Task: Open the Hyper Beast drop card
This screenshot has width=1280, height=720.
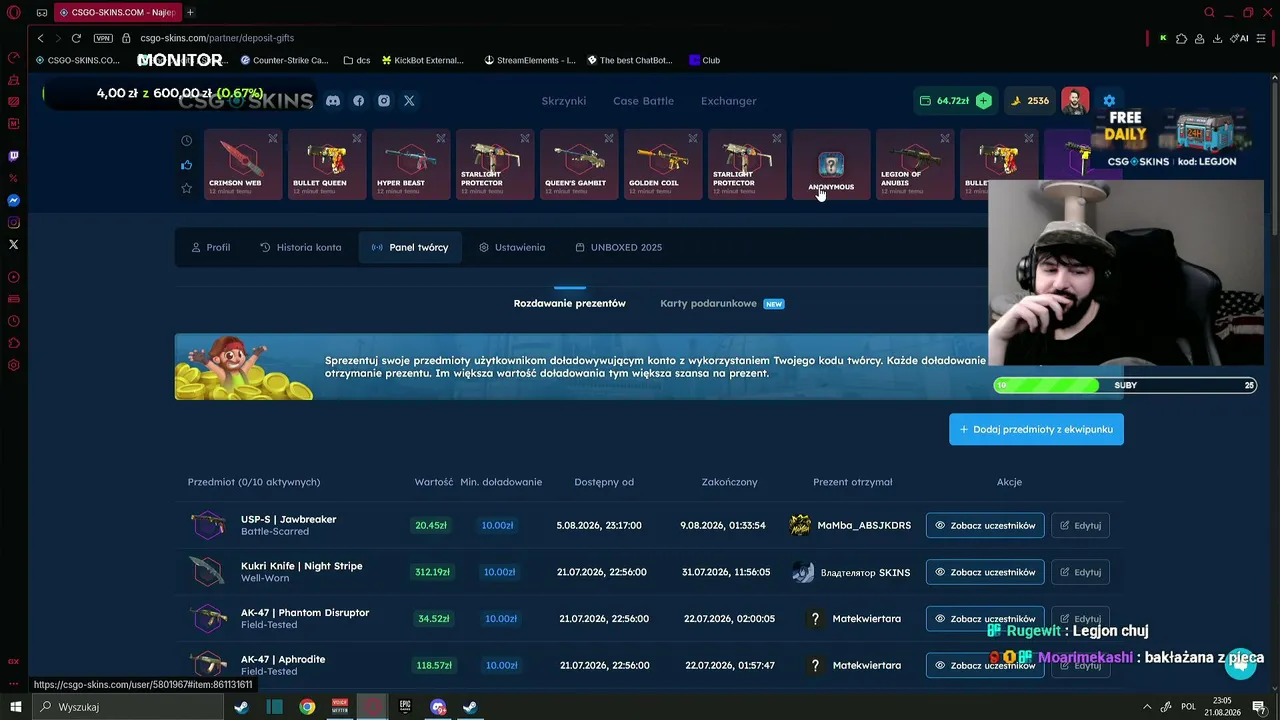Action: pos(411,165)
